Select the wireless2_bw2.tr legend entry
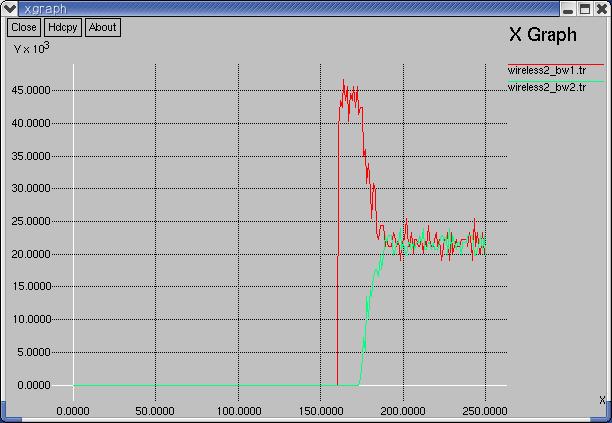 click(x=546, y=87)
